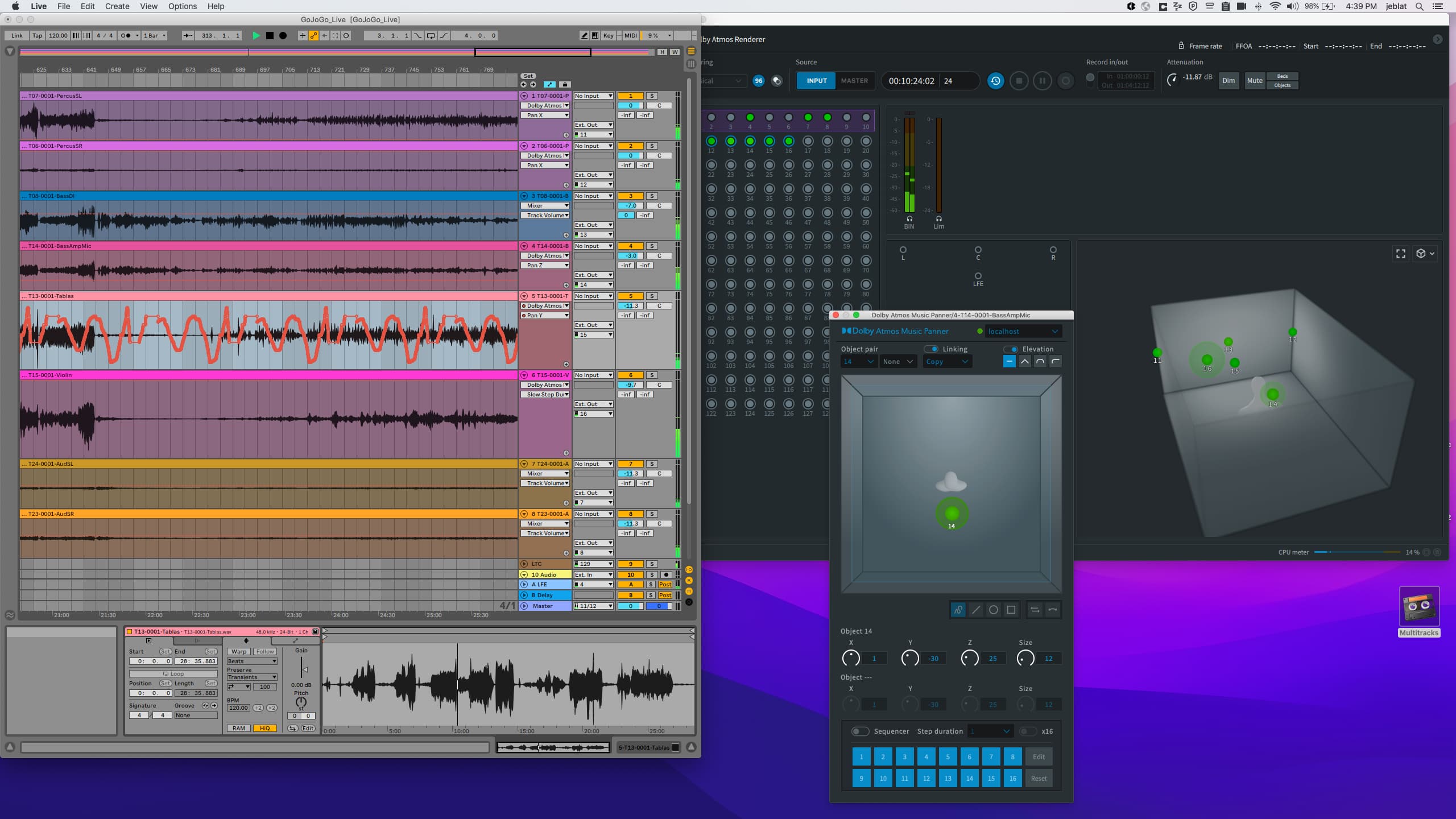1456x819 pixels.
Task: Switch to the MASTER tab in the Renderer
Action: coord(854,81)
